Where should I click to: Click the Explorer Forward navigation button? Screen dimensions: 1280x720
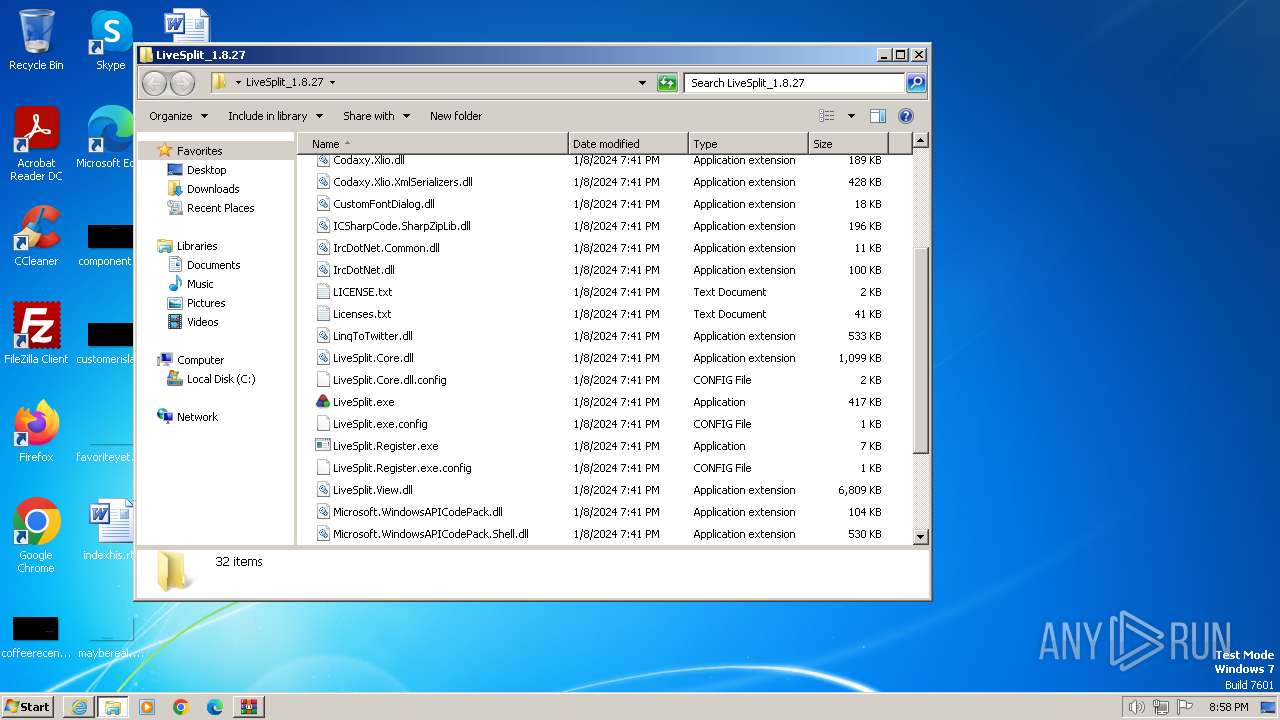coord(182,83)
